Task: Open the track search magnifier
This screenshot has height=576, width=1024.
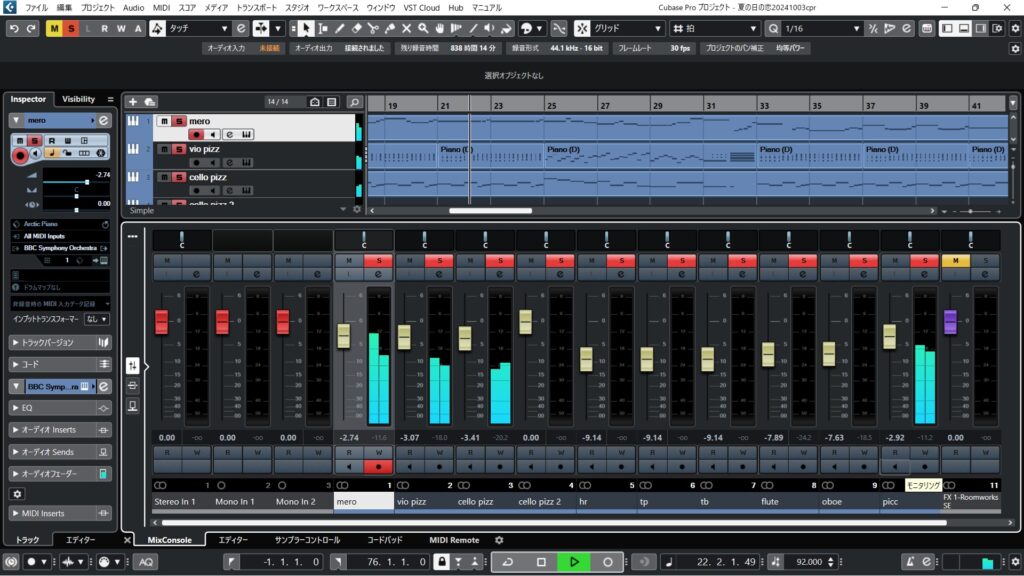Action: 354,102
